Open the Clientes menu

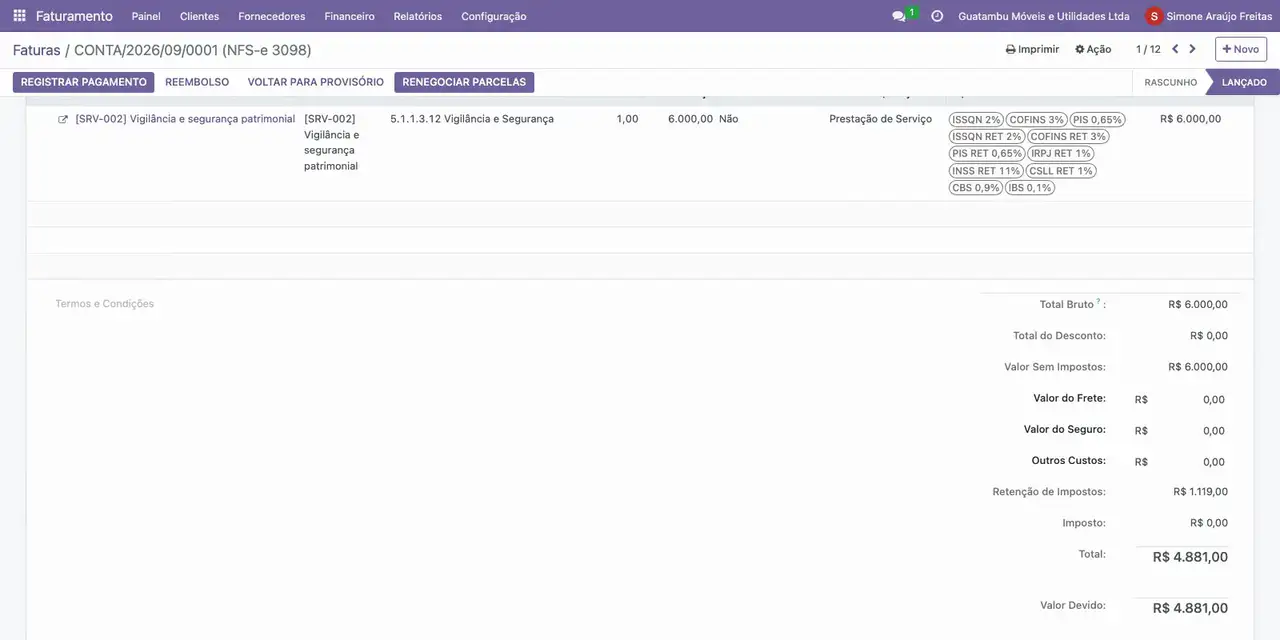point(199,16)
